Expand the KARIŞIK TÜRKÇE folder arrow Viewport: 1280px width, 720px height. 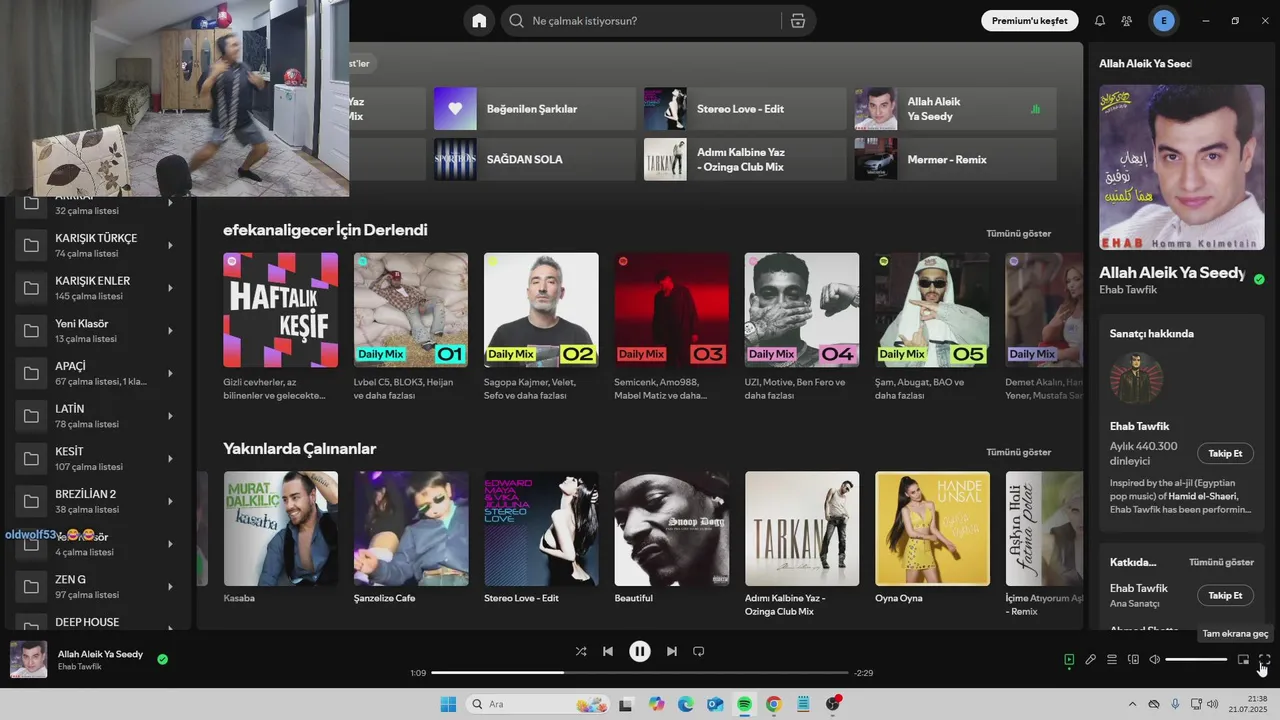(x=170, y=245)
